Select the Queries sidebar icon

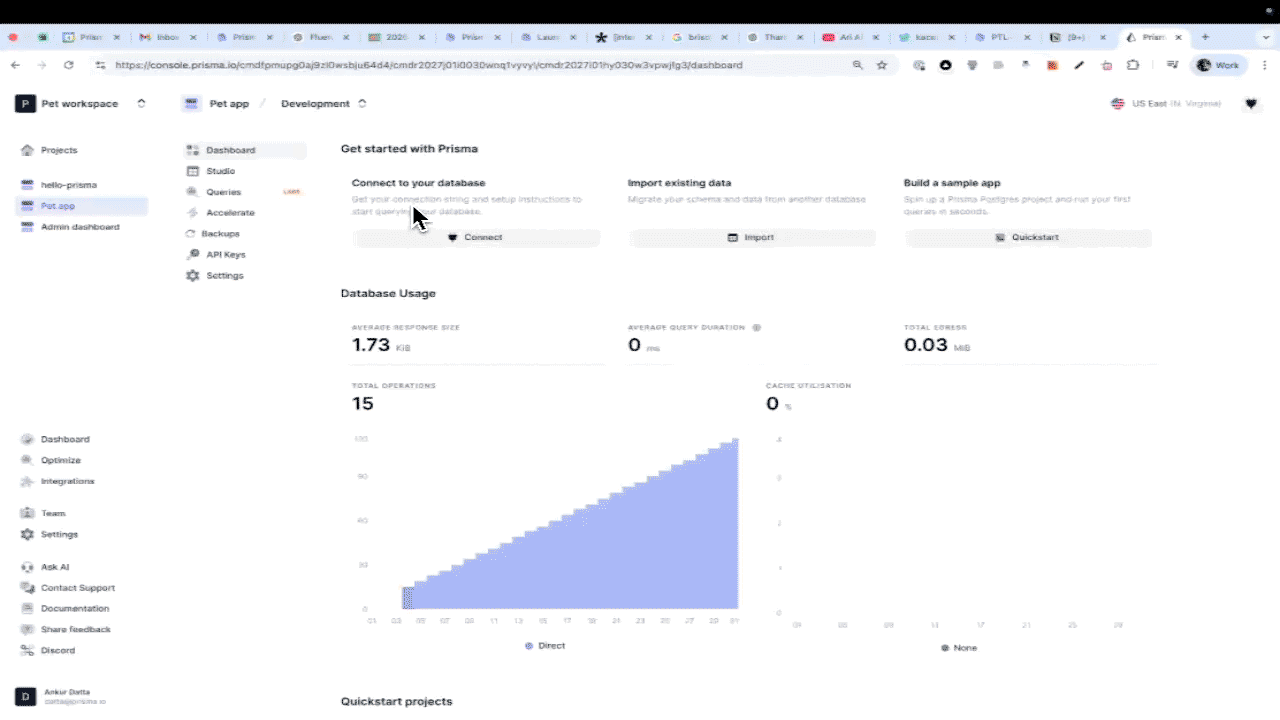(x=193, y=191)
